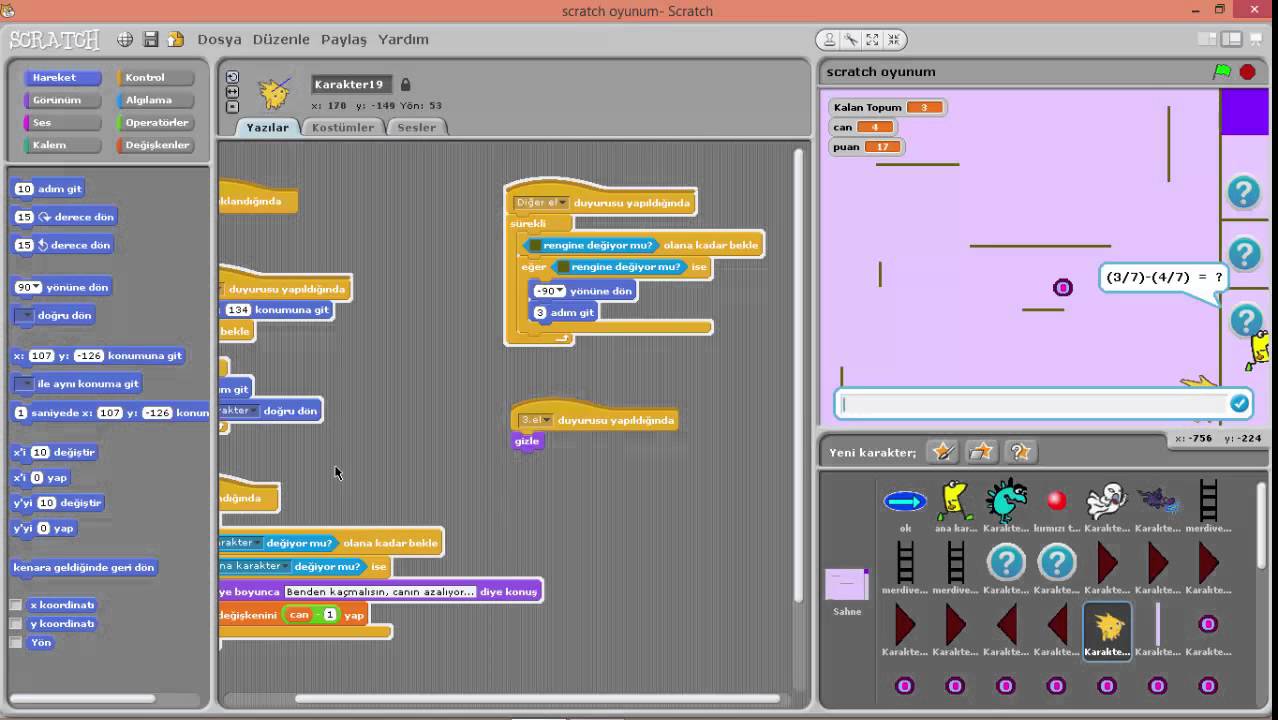
Task: Select the duplicate stamp tool
Action: pos(829,40)
